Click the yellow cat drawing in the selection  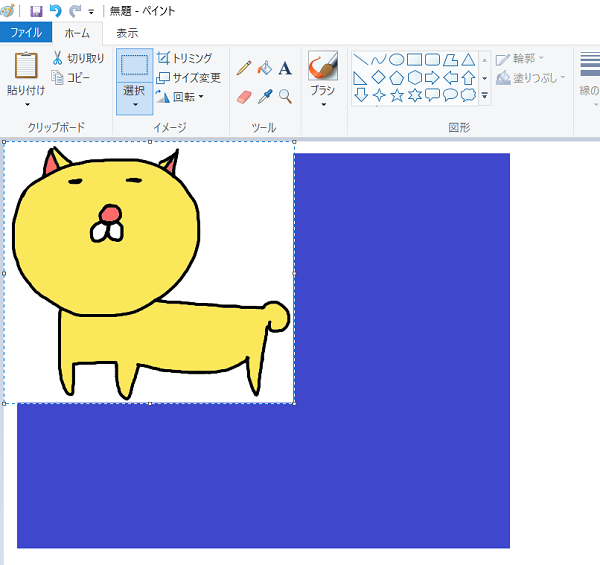click(151, 272)
